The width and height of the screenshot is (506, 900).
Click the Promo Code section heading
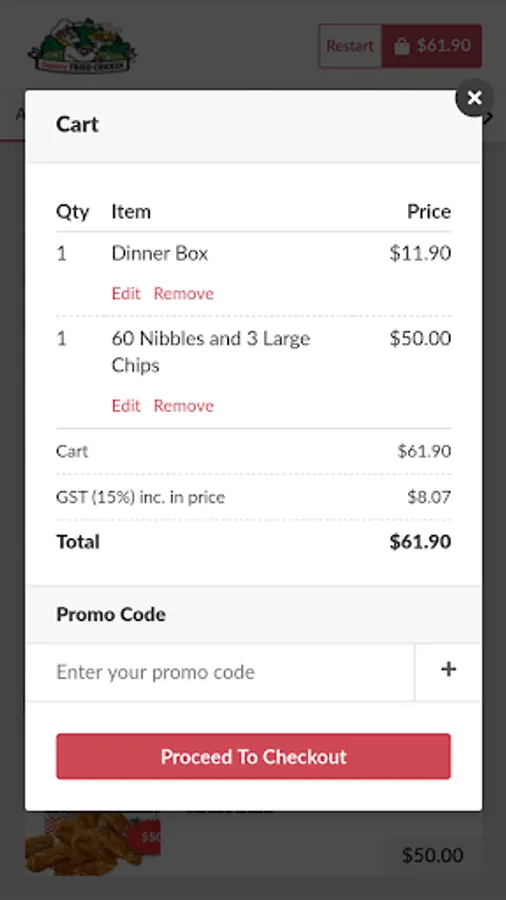pos(111,614)
